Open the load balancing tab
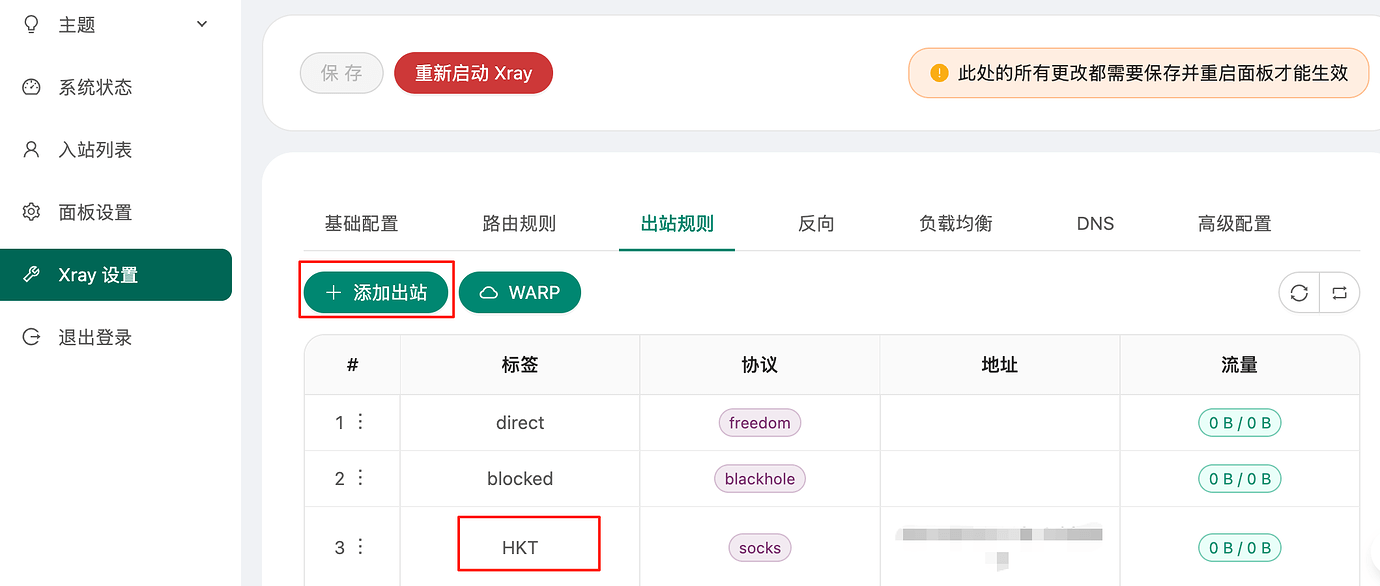 [955, 224]
